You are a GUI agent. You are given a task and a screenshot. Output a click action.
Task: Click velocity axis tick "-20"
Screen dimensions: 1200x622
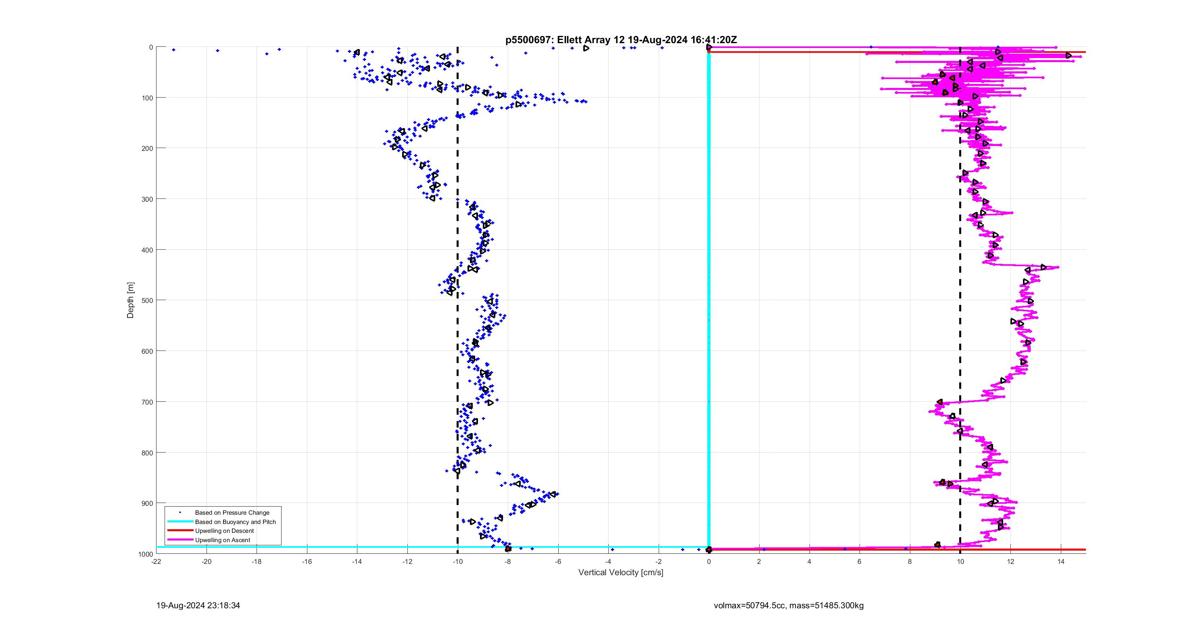(x=207, y=562)
